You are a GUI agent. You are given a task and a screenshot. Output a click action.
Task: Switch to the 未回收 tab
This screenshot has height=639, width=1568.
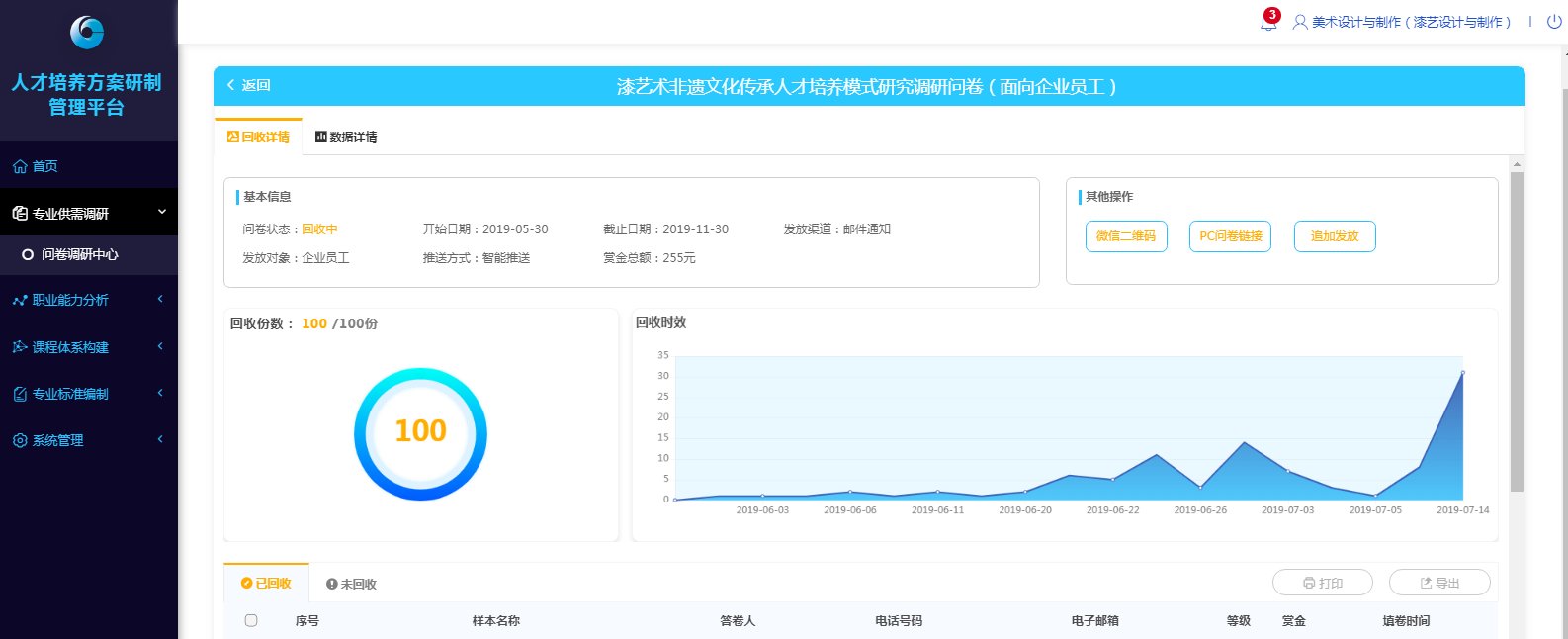click(x=351, y=584)
